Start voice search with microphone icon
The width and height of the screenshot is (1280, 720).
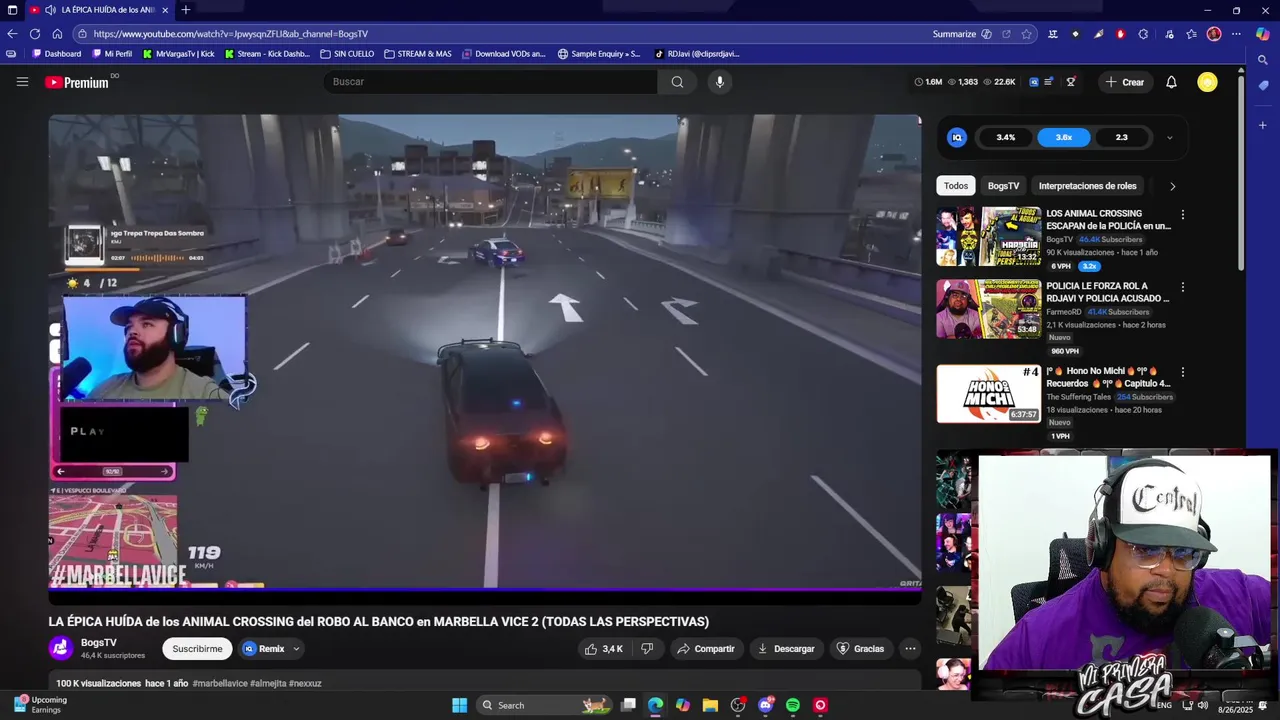(719, 82)
